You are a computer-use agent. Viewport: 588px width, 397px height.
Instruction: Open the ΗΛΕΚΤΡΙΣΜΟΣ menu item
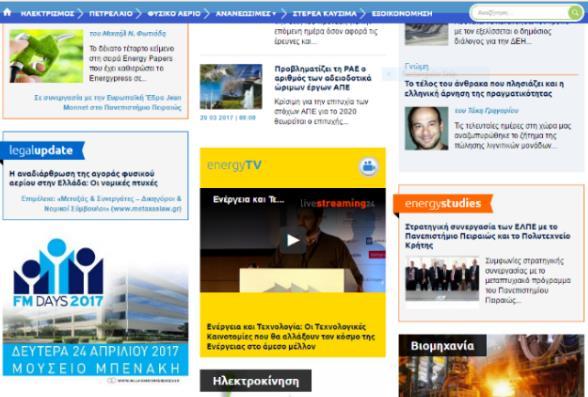click(48, 13)
